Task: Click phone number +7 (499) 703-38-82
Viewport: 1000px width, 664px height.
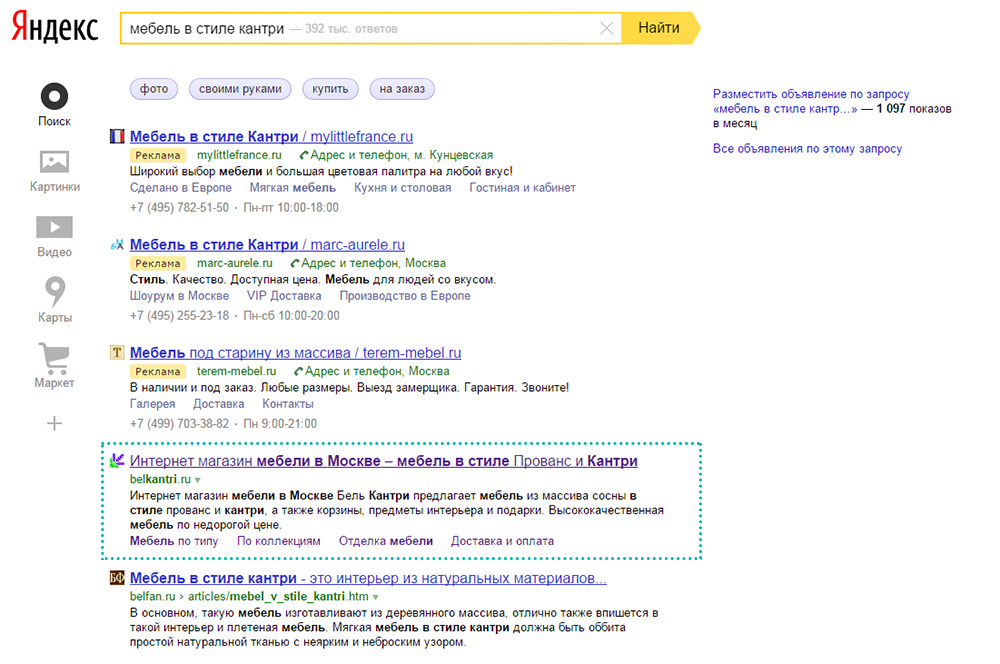Action: pyautogui.click(x=179, y=424)
